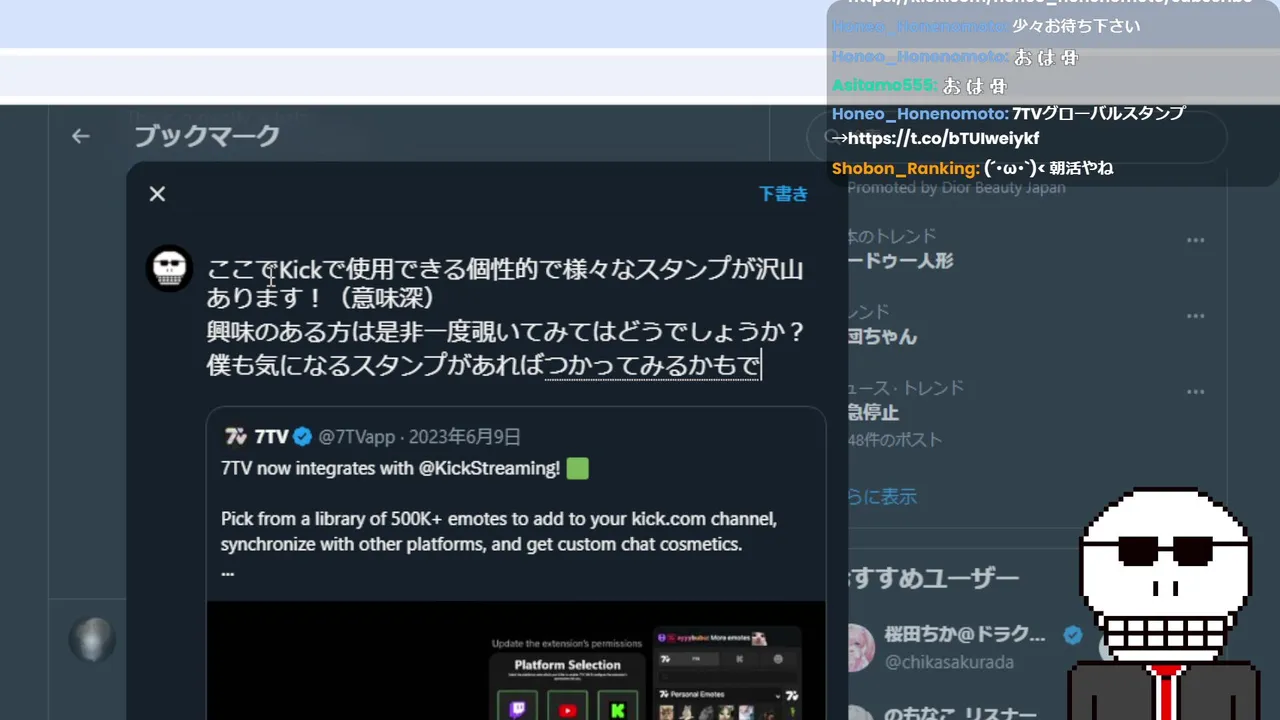Go back with the arrow beside ブックマーク
The height and width of the screenshot is (720, 1280).
click(x=81, y=136)
